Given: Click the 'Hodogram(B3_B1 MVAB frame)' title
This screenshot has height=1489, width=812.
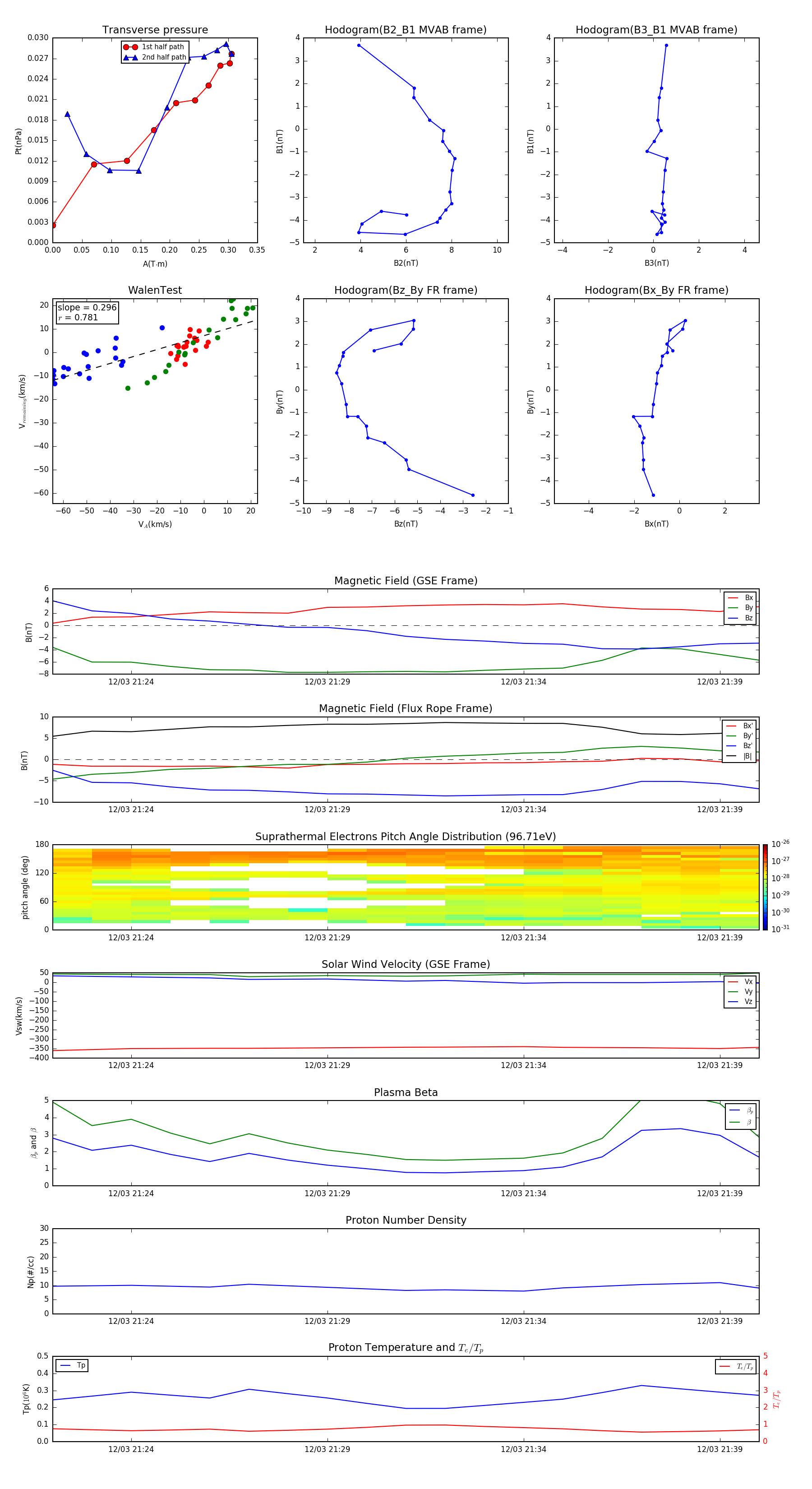Looking at the screenshot, I should coord(656,29).
